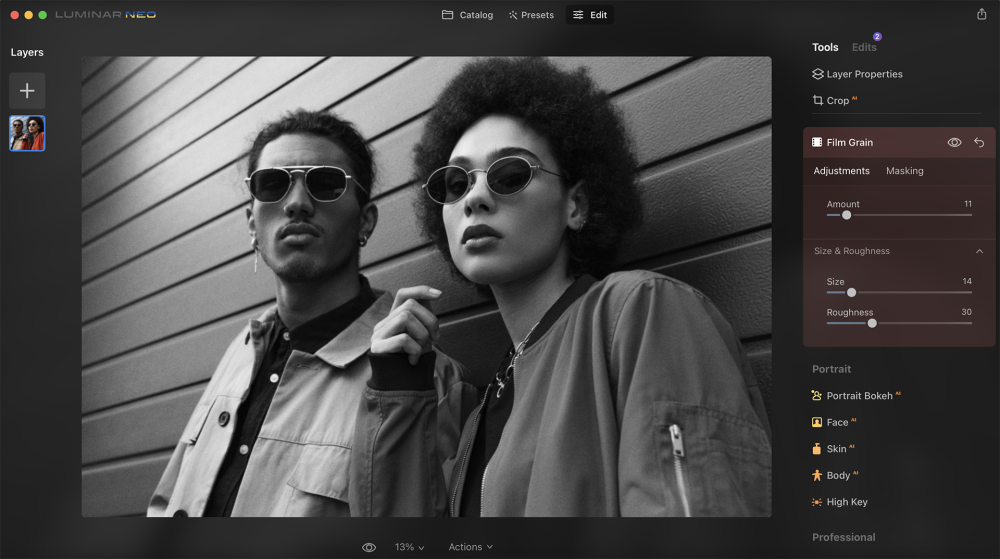Toggle Film Grain visibility eye
Screen dimensions: 1000x559
tap(954, 142)
